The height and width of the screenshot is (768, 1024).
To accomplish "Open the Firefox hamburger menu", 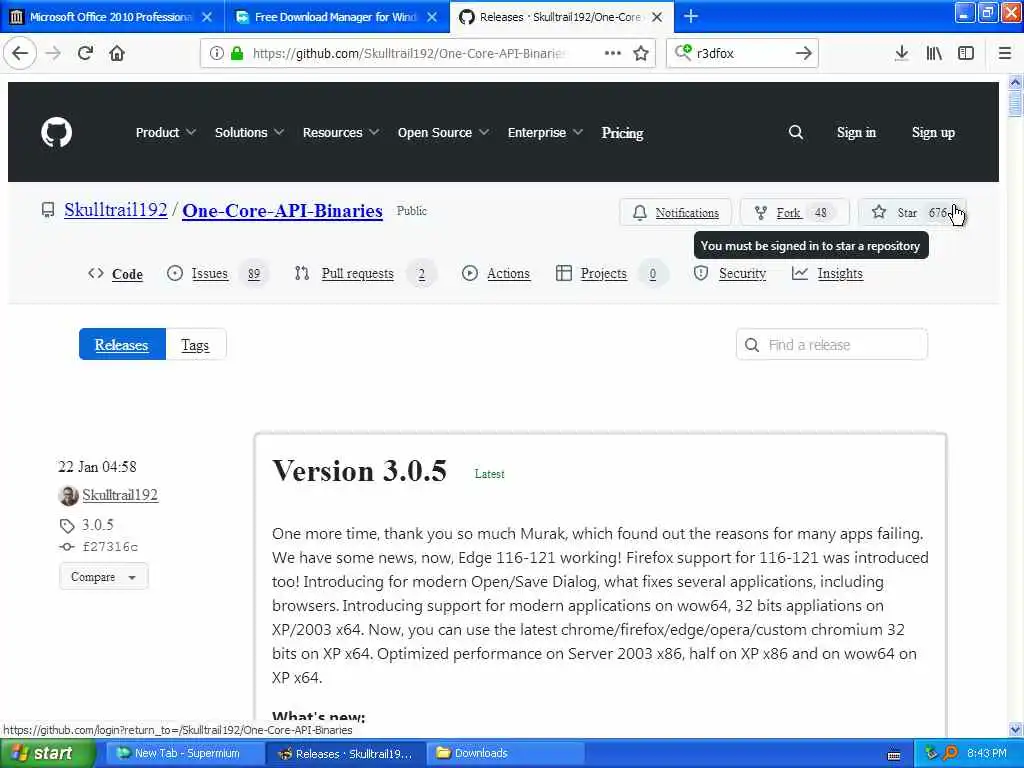I will click(1004, 54).
